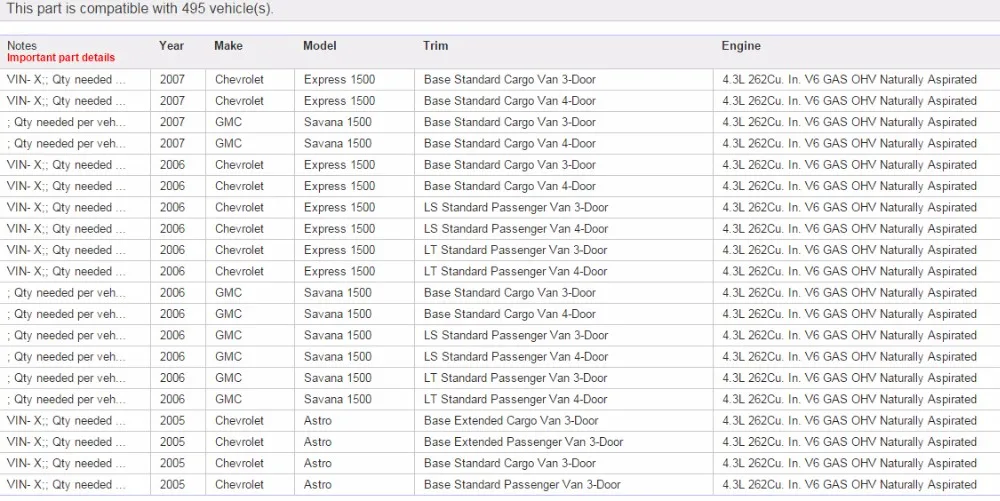Viewport: 1000px width, 501px height.
Task: Click engine cell for 2007 Chevrolet Express 3-Door
Action: (849, 80)
